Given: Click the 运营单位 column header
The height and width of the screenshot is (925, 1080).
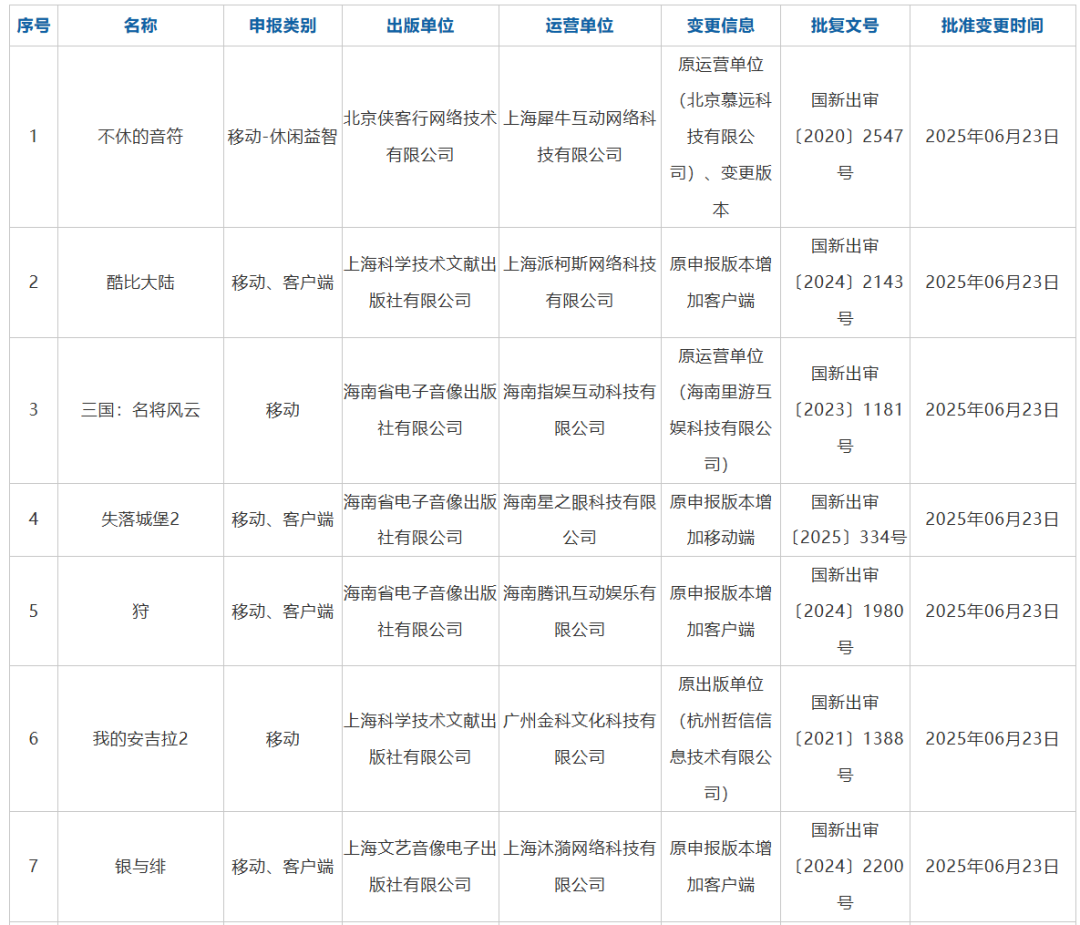Looking at the screenshot, I should (579, 25).
